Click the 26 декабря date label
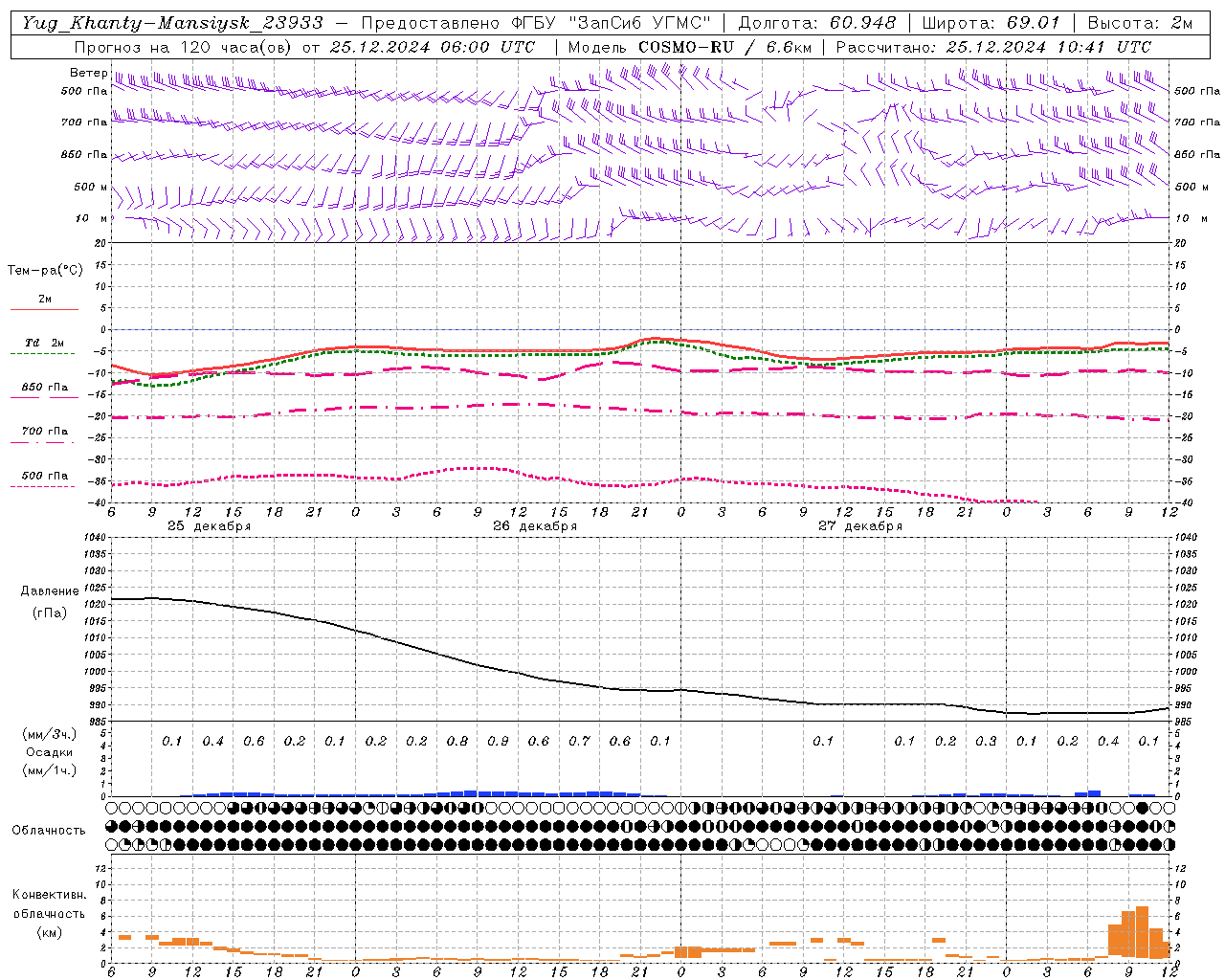This screenshot has width=1225, height=980. coord(535,526)
